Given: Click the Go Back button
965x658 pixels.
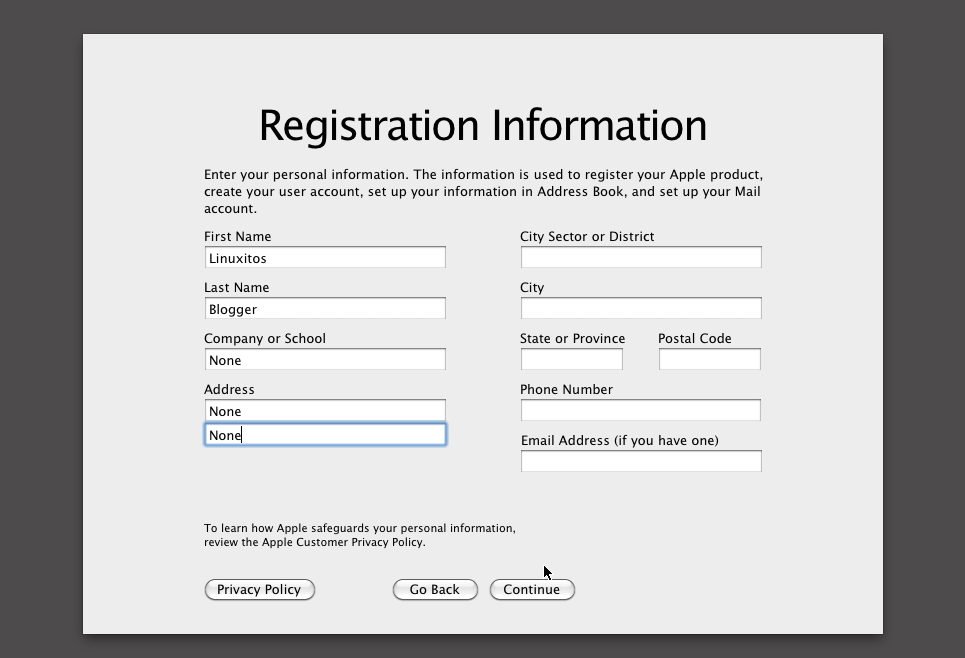Looking at the screenshot, I should [x=435, y=590].
